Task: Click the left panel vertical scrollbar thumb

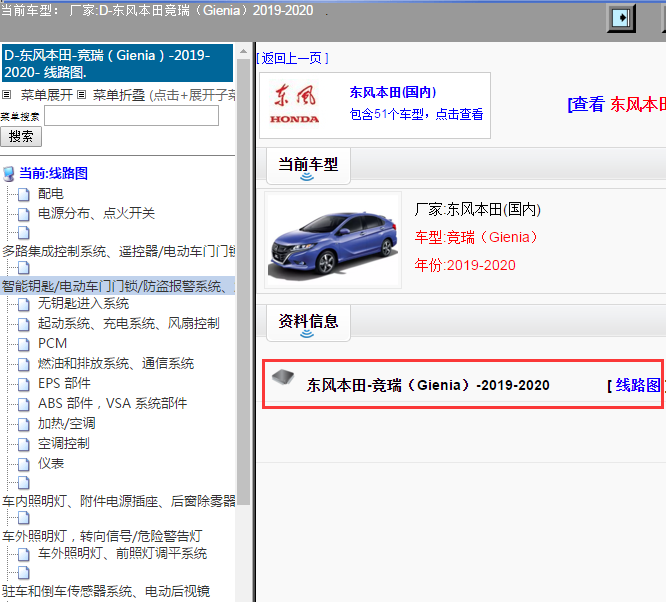Action: click(243, 283)
